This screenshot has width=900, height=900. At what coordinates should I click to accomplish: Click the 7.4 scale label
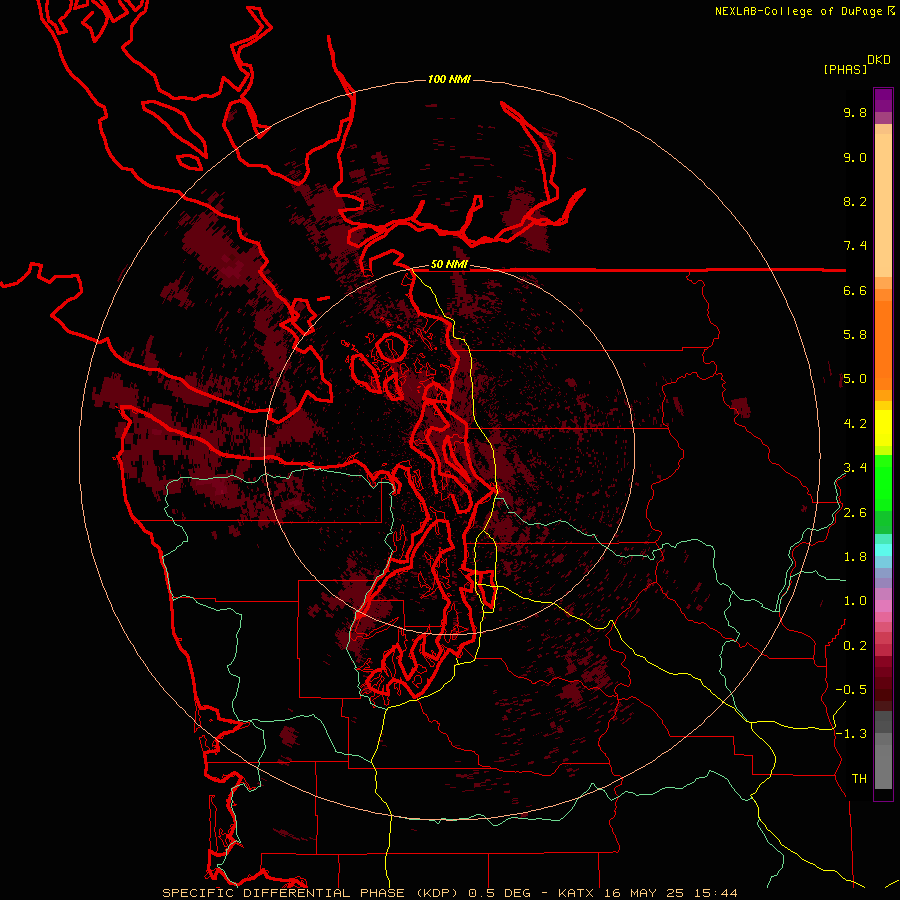tap(855, 246)
